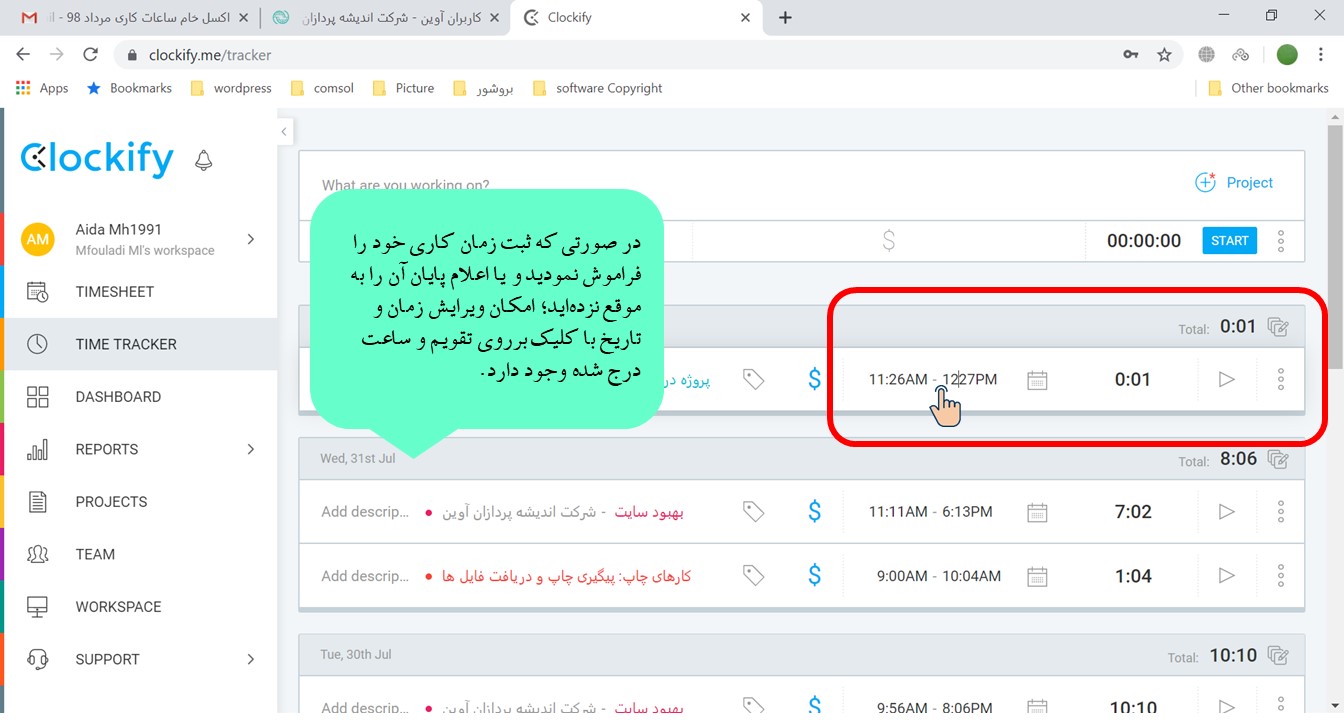
Task: Click Add description in the 7:02 entry
Action: pos(365,512)
